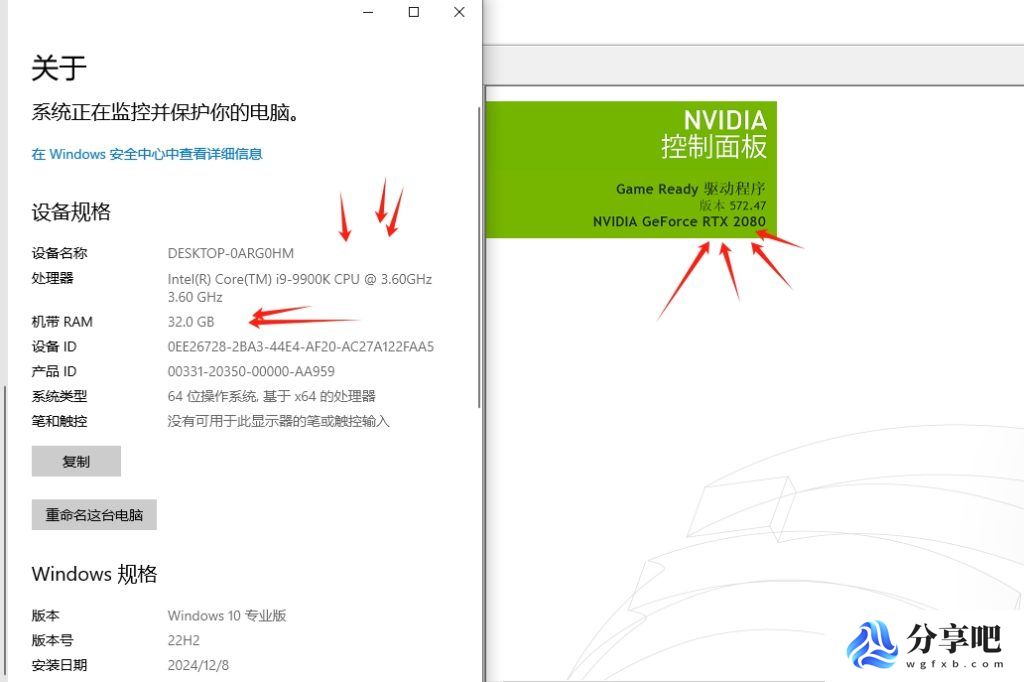Click 重命名这台电脑 button

pos(94,515)
